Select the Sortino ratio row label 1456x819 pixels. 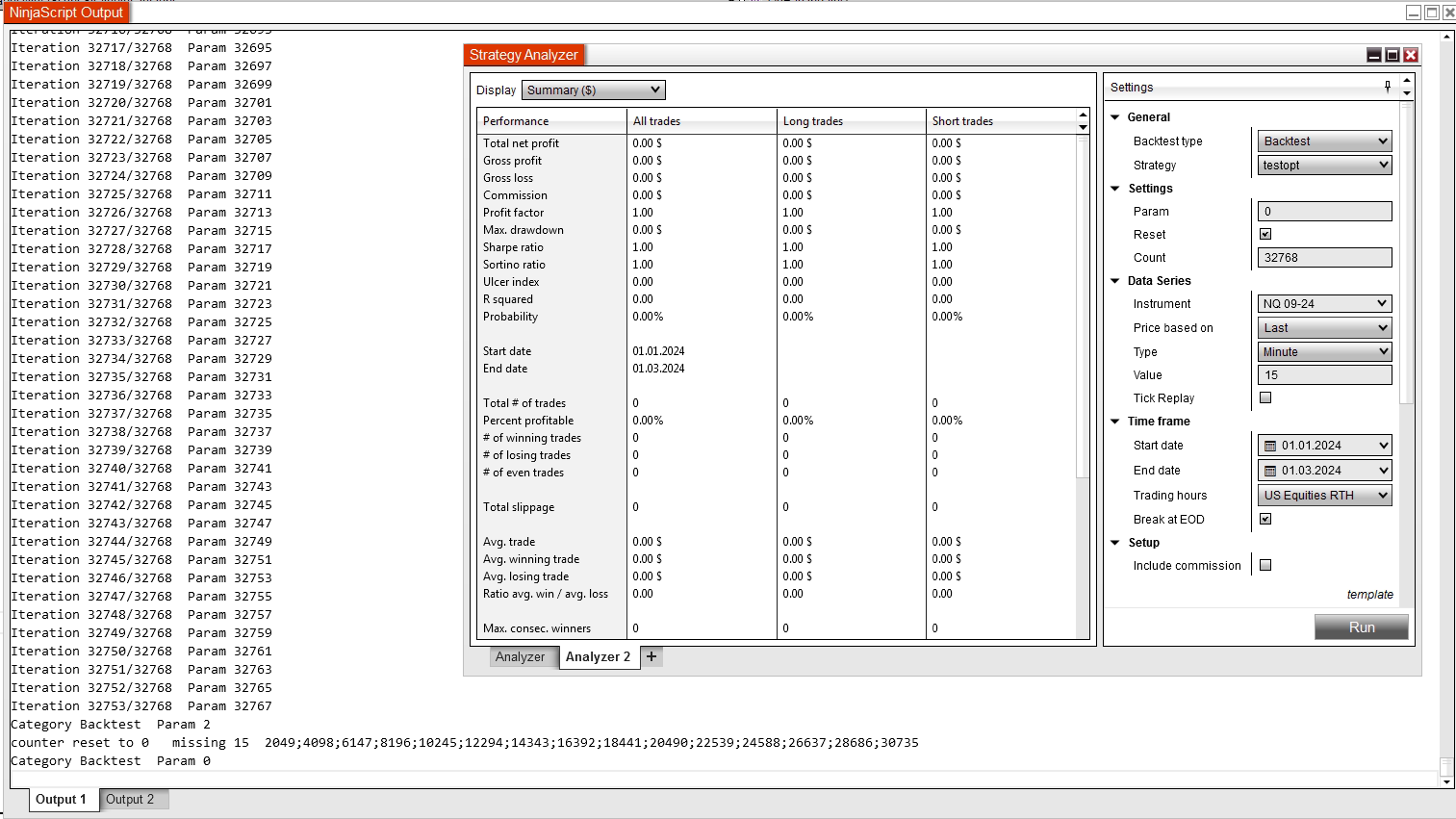[x=514, y=265]
